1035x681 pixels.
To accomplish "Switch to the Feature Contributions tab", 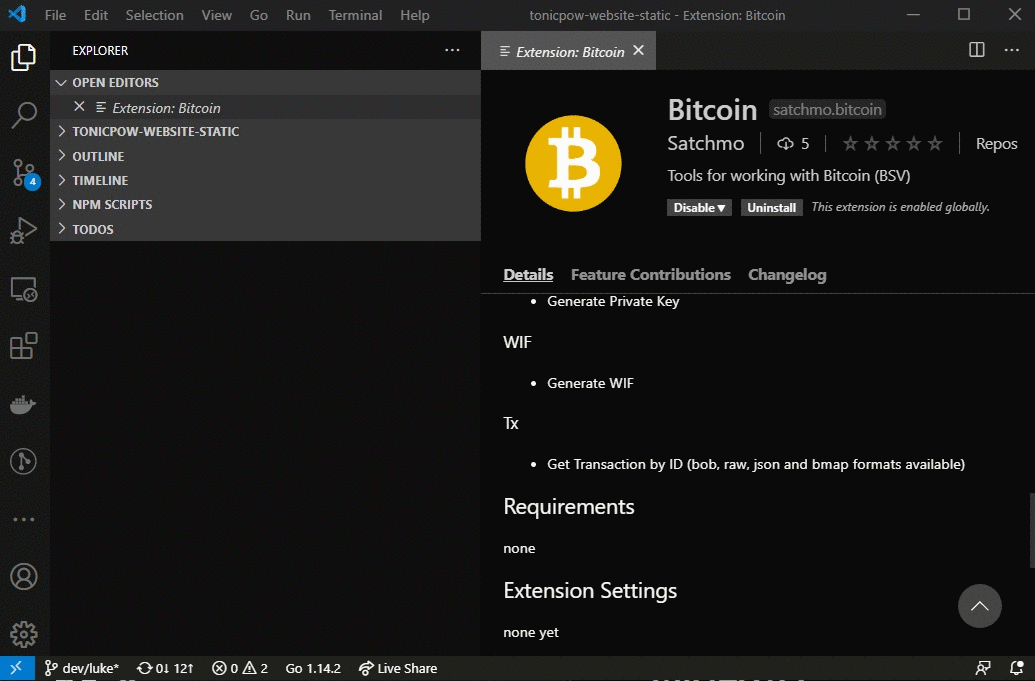I will point(651,275).
